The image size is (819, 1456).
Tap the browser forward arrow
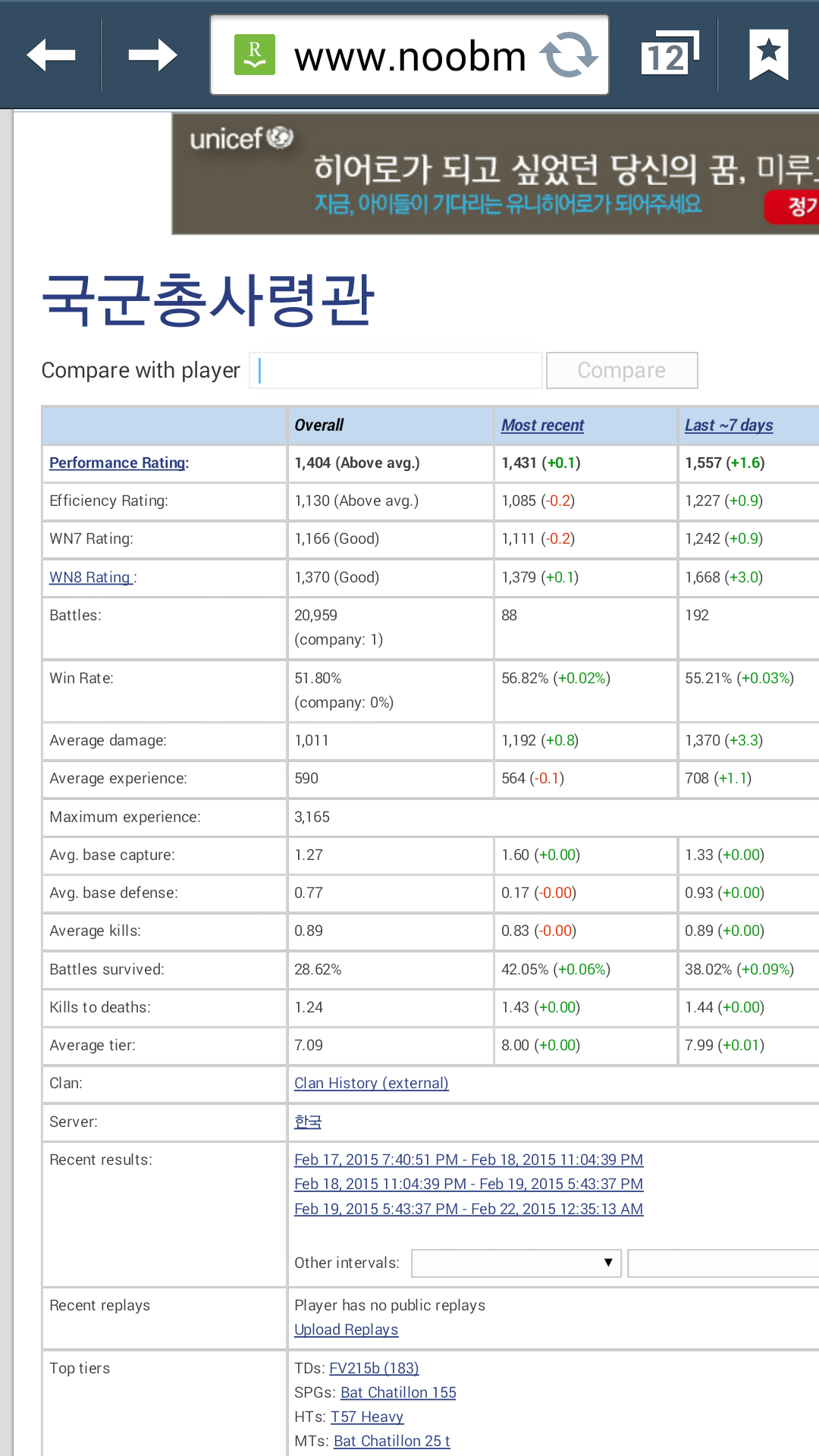tap(152, 55)
